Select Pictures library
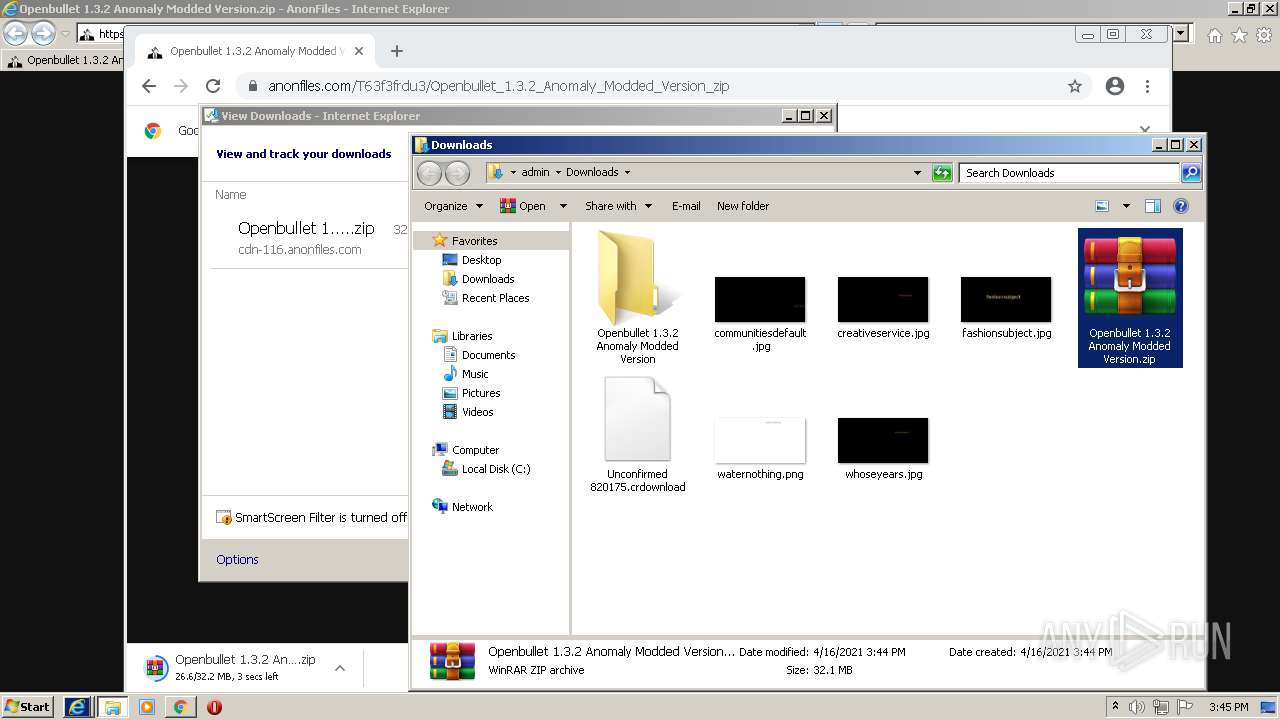Screen dimensions: 1280x720 tap(481, 393)
